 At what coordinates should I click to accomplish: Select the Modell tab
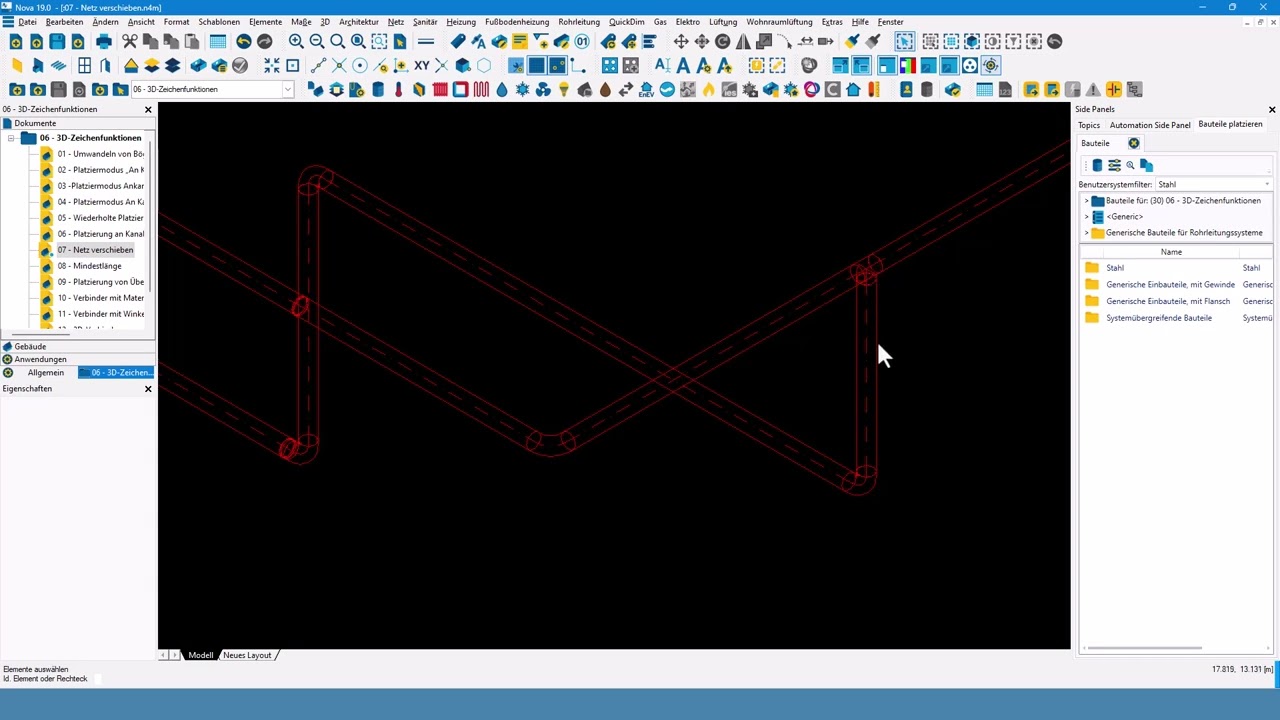click(x=201, y=655)
